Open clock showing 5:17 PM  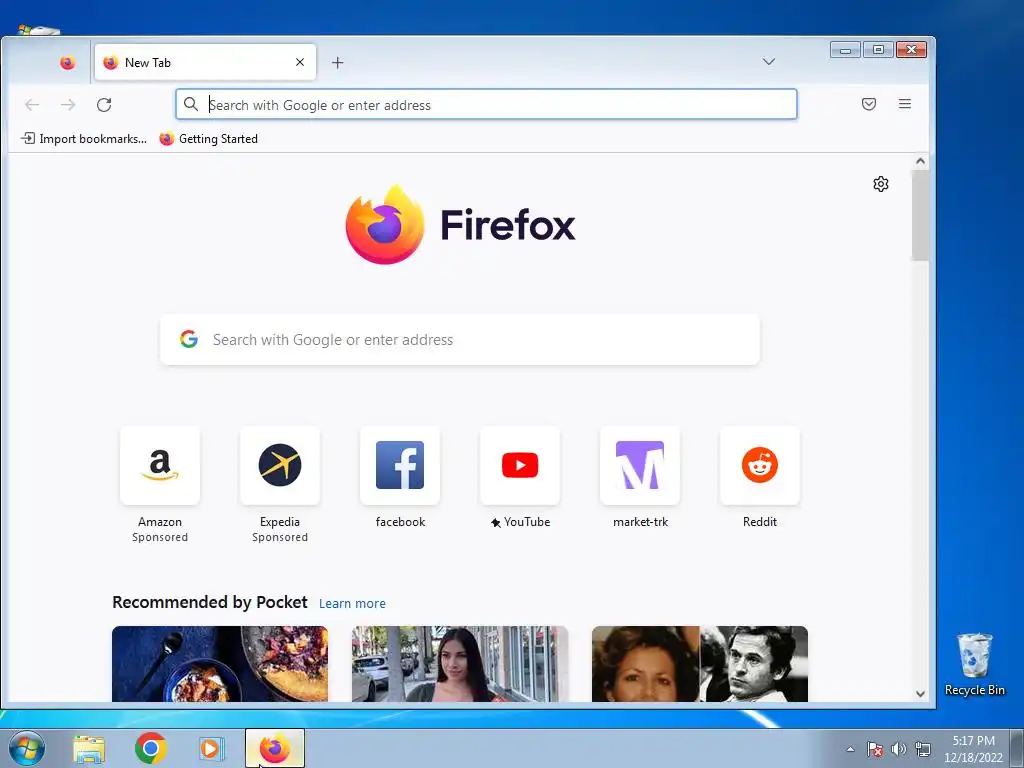973,749
